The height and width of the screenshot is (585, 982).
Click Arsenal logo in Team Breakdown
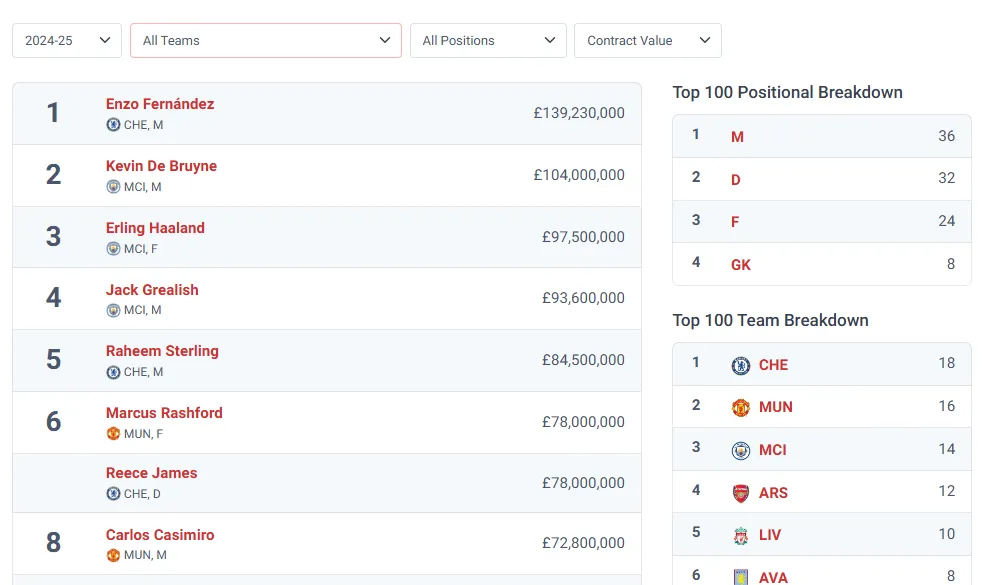coord(740,493)
